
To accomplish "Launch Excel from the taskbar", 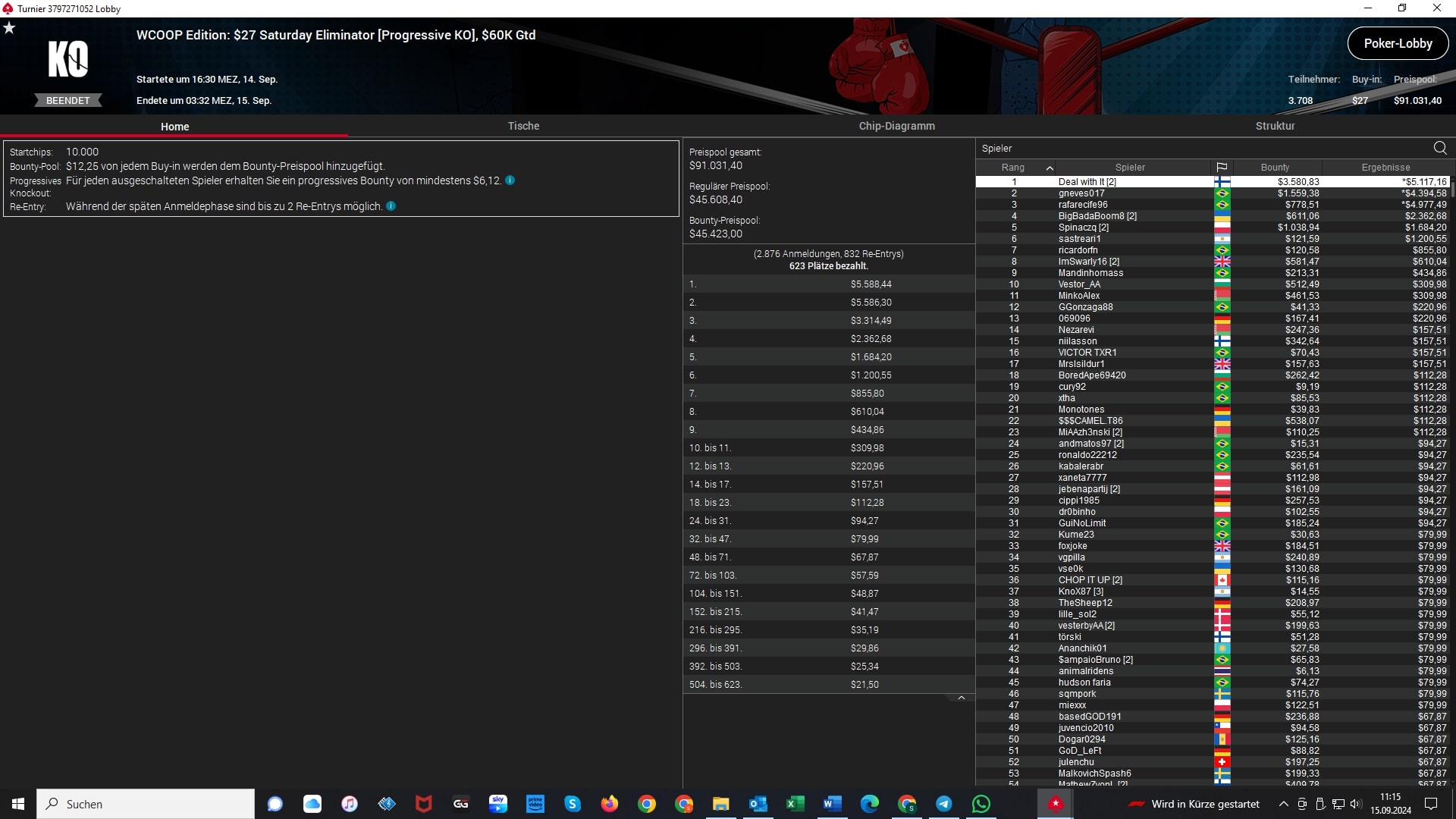I will [x=795, y=804].
